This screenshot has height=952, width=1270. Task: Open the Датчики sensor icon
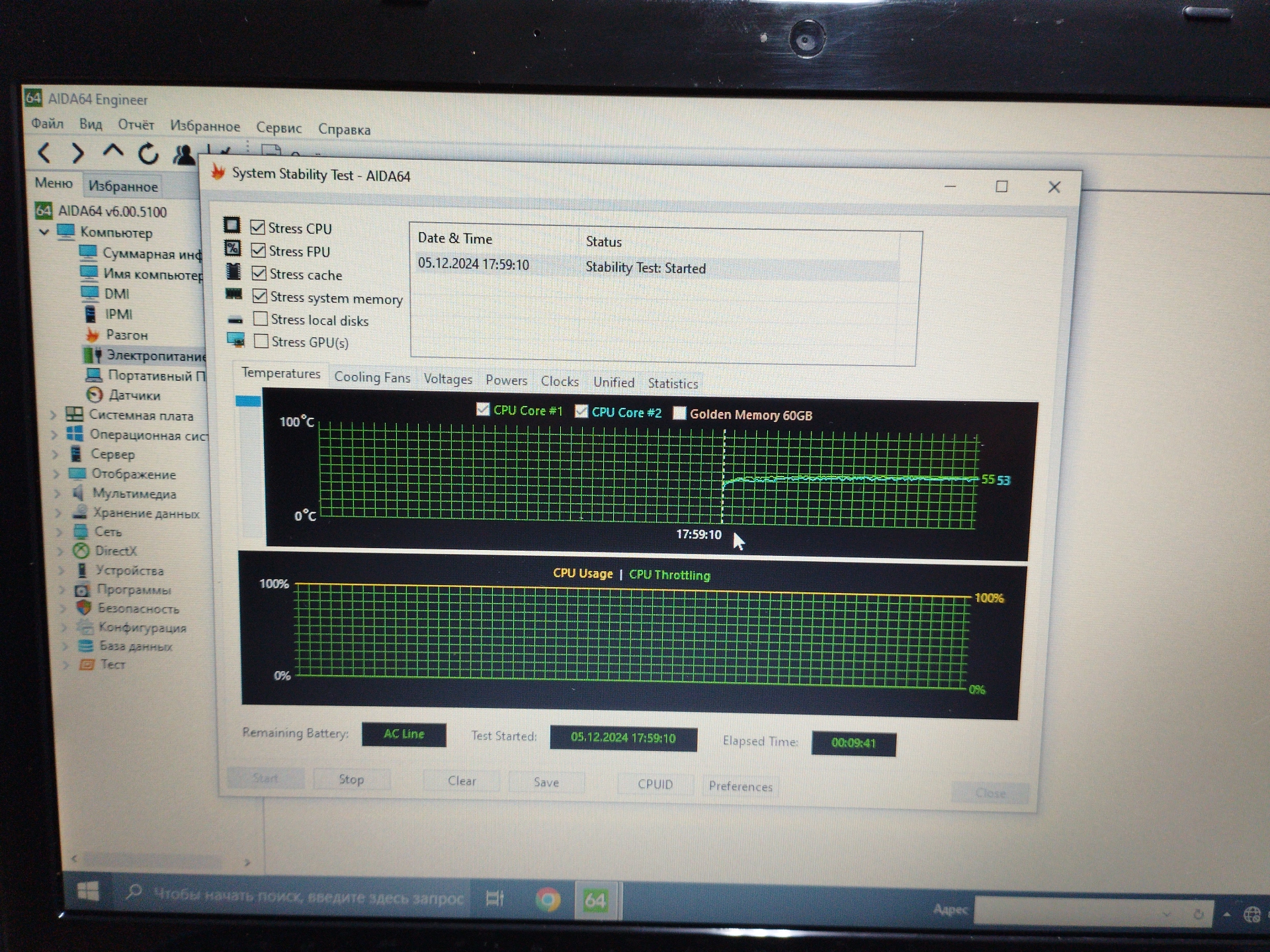95,395
